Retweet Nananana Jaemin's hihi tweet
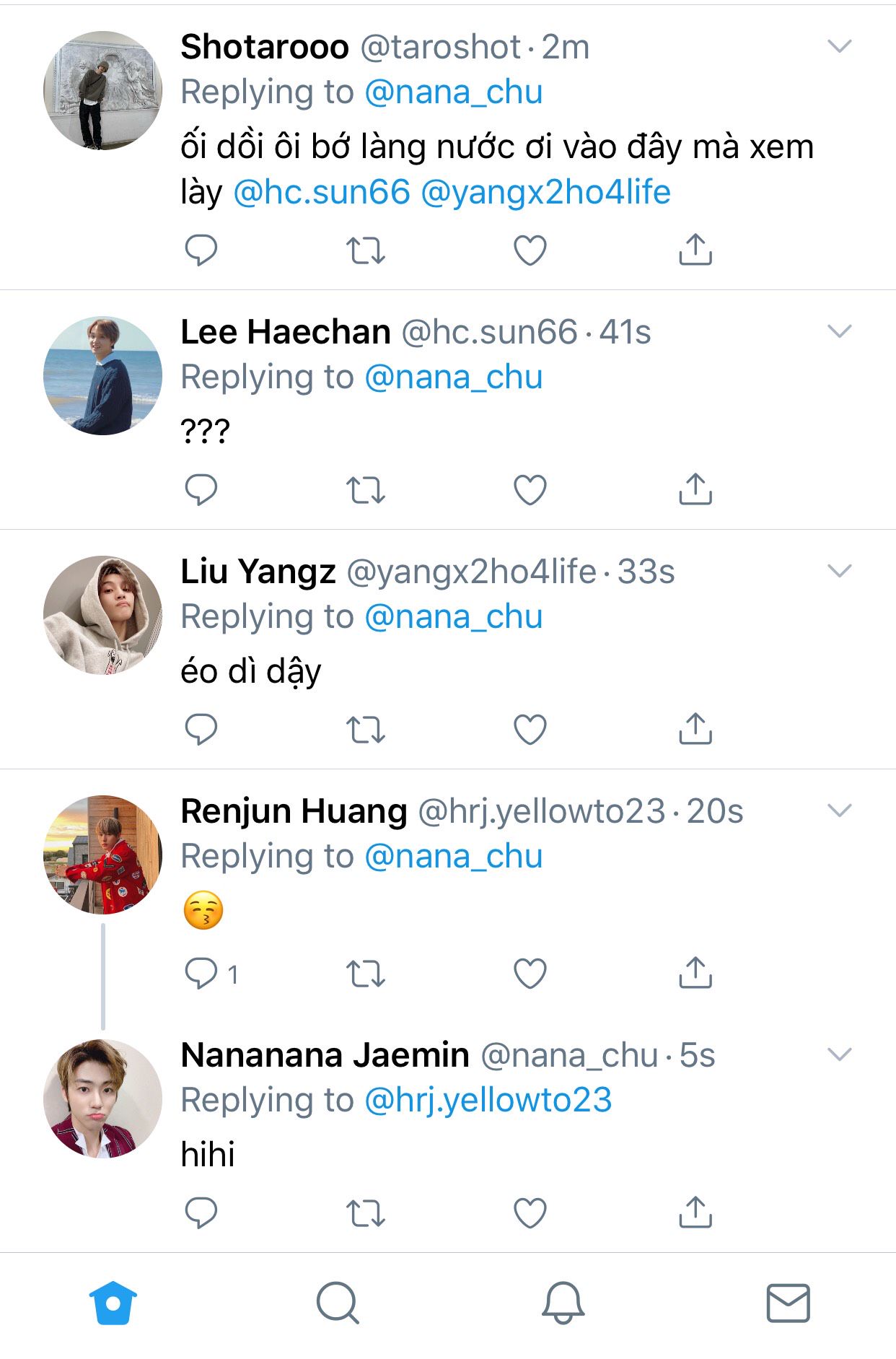This screenshot has width=896, height=1359. click(365, 1212)
